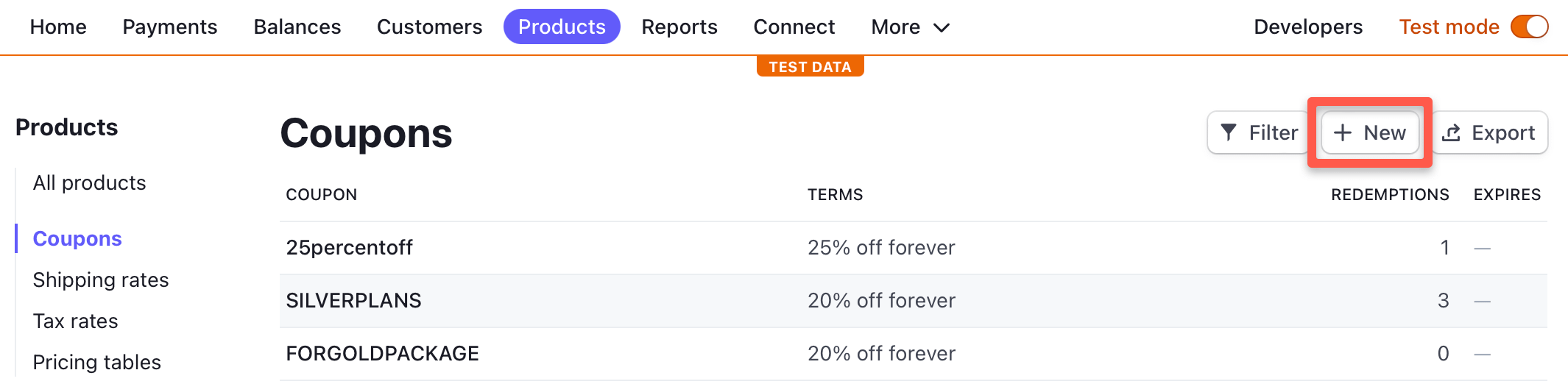The height and width of the screenshot is (384, 1568).
Task: Click the plus icon for New coupon
Action: click(x=1343, y=132)
